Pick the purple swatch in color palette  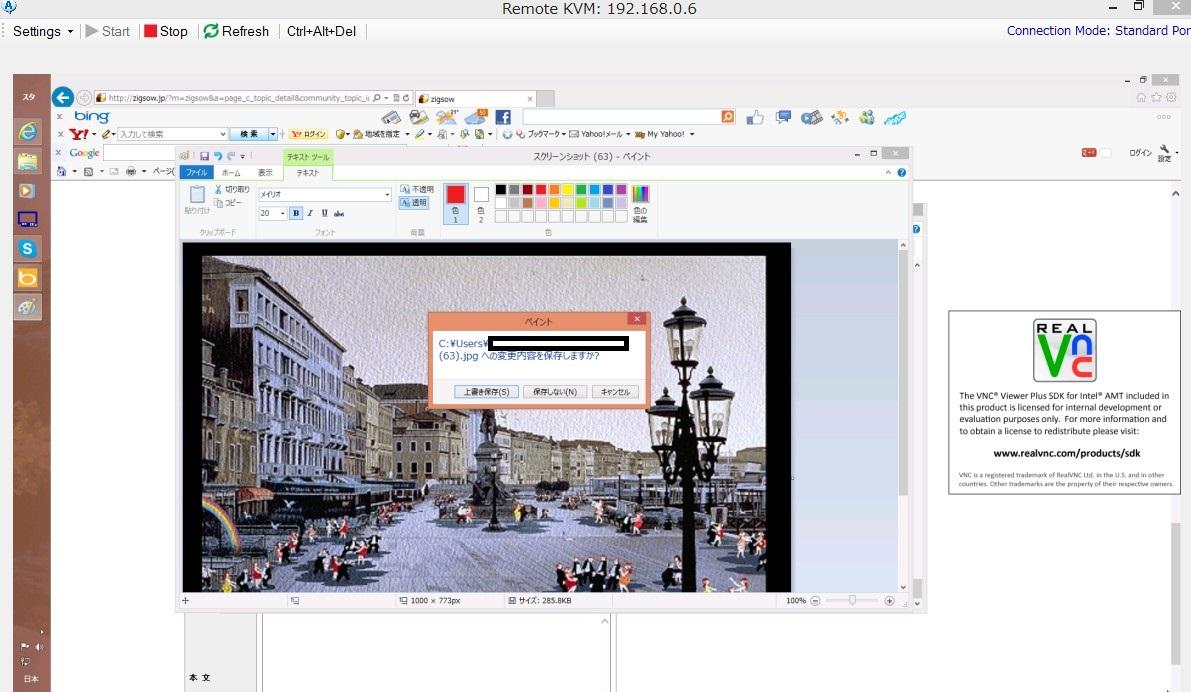(621, 189)
